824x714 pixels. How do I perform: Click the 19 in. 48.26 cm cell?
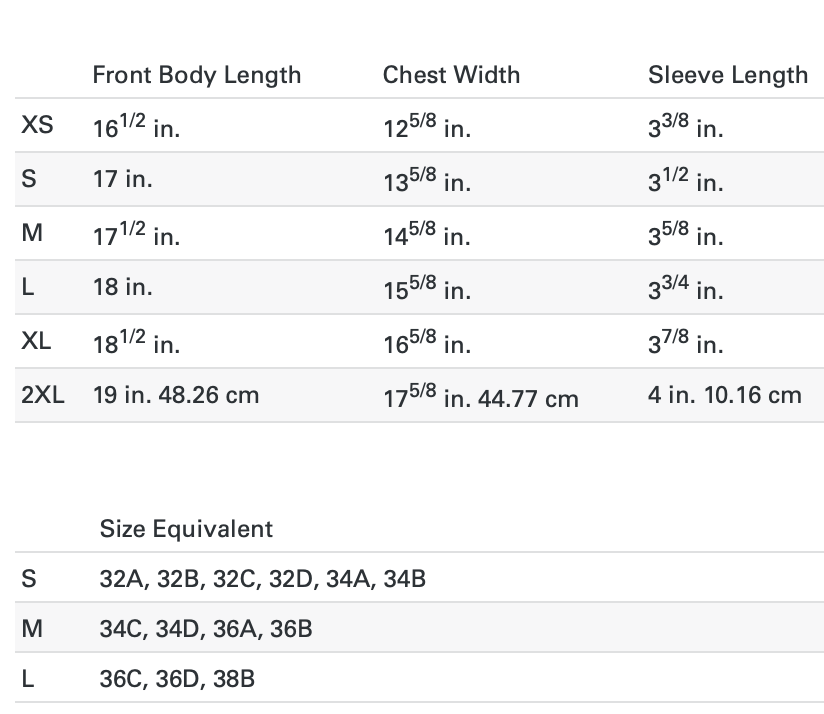[176, 395]
